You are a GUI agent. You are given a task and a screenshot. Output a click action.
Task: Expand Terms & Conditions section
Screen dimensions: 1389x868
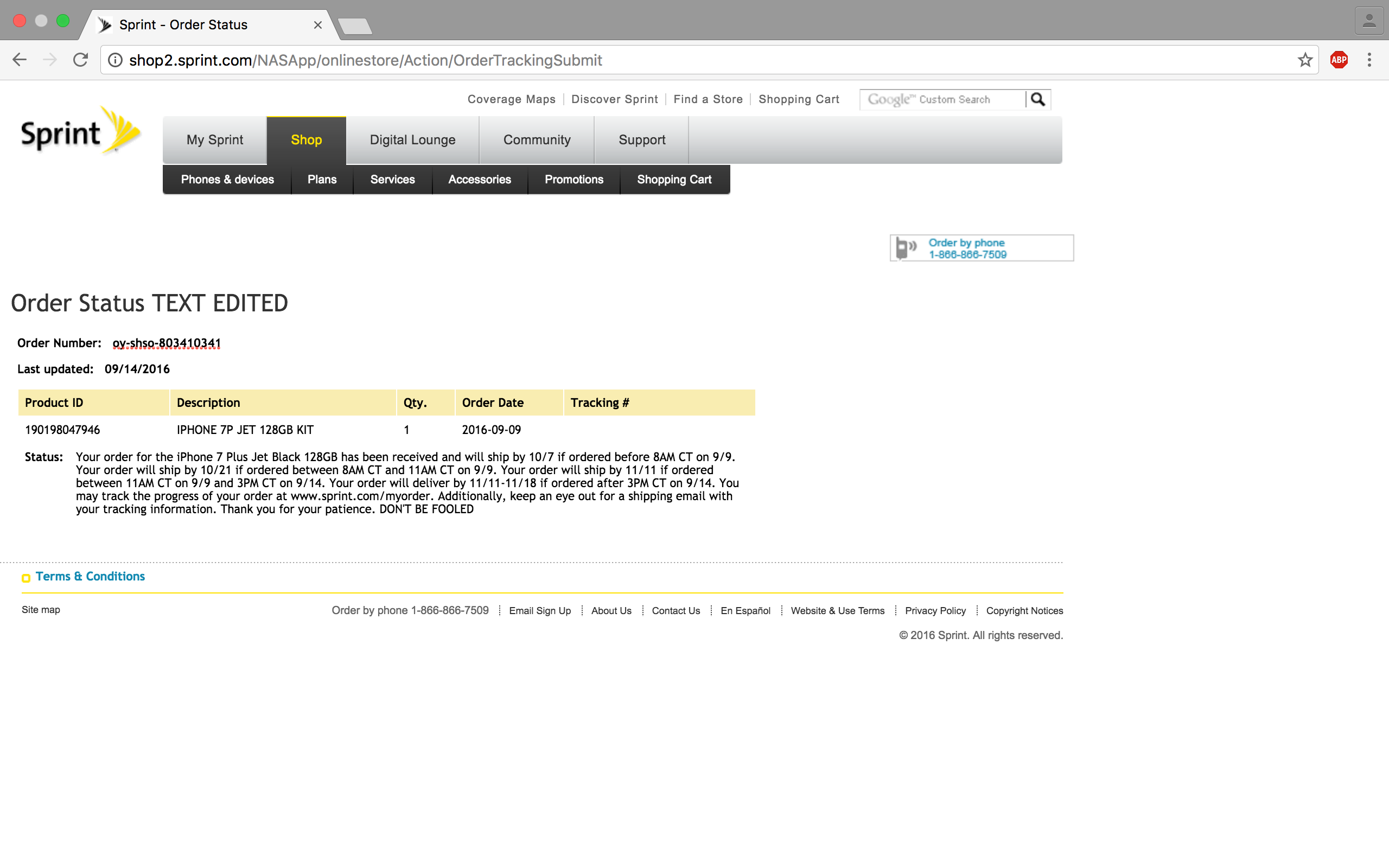(90, 576)
